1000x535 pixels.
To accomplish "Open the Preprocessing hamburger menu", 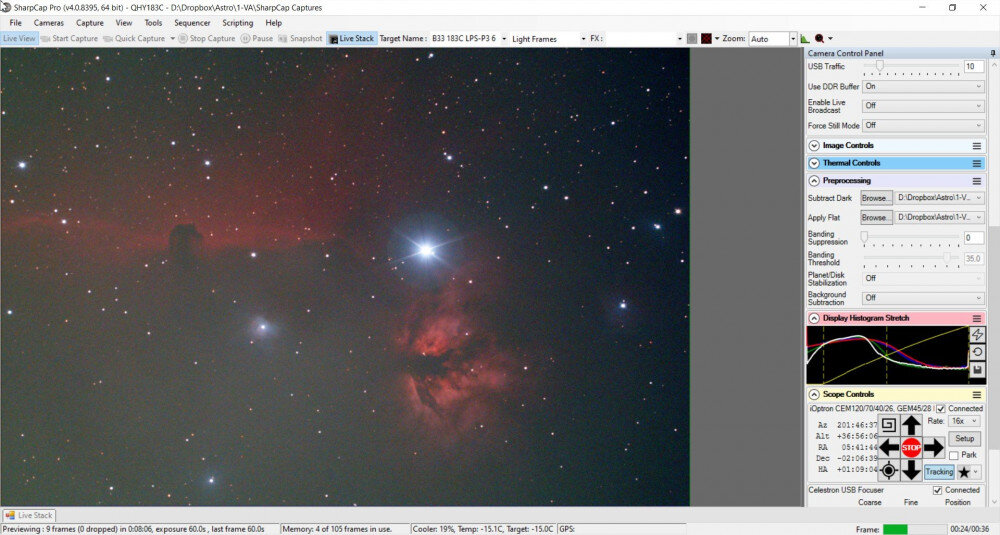I will [976, 181].
